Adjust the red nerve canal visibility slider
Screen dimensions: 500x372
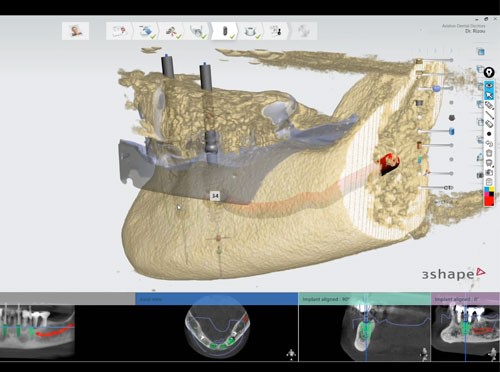pos(439,173)
